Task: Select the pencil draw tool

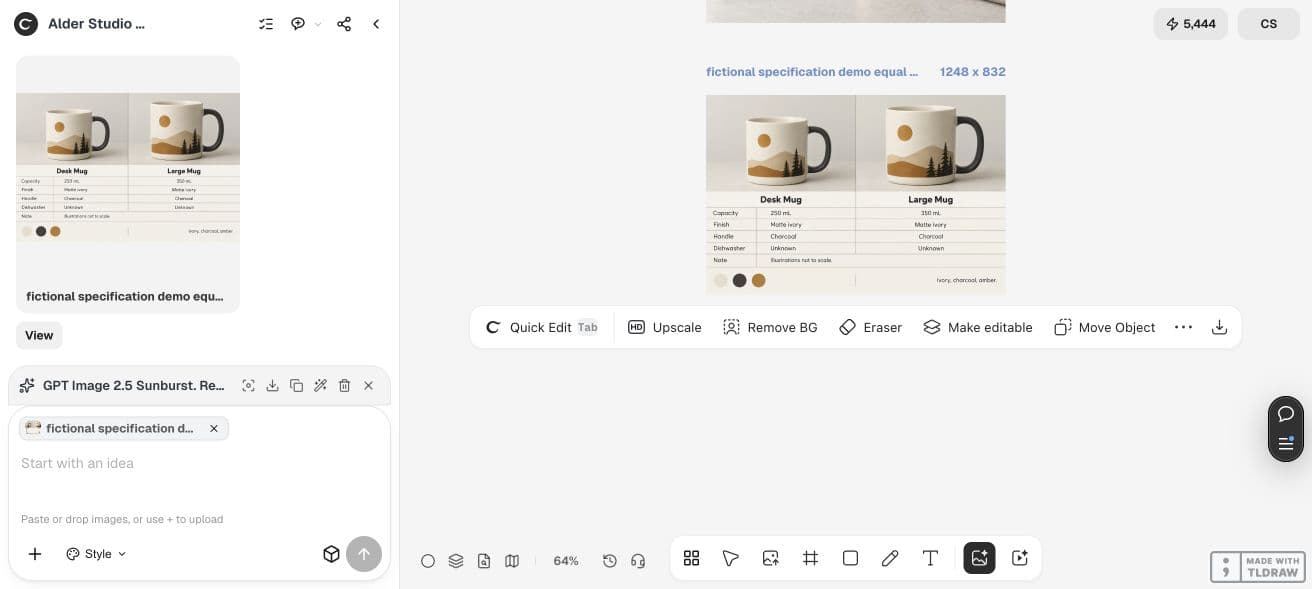Action: coord(890,558)
